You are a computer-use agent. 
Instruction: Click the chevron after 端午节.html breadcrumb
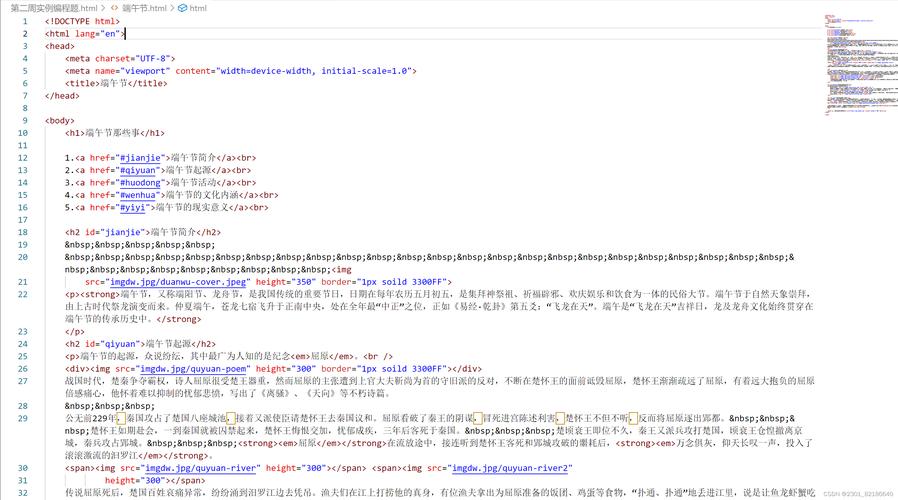(171, 8)
